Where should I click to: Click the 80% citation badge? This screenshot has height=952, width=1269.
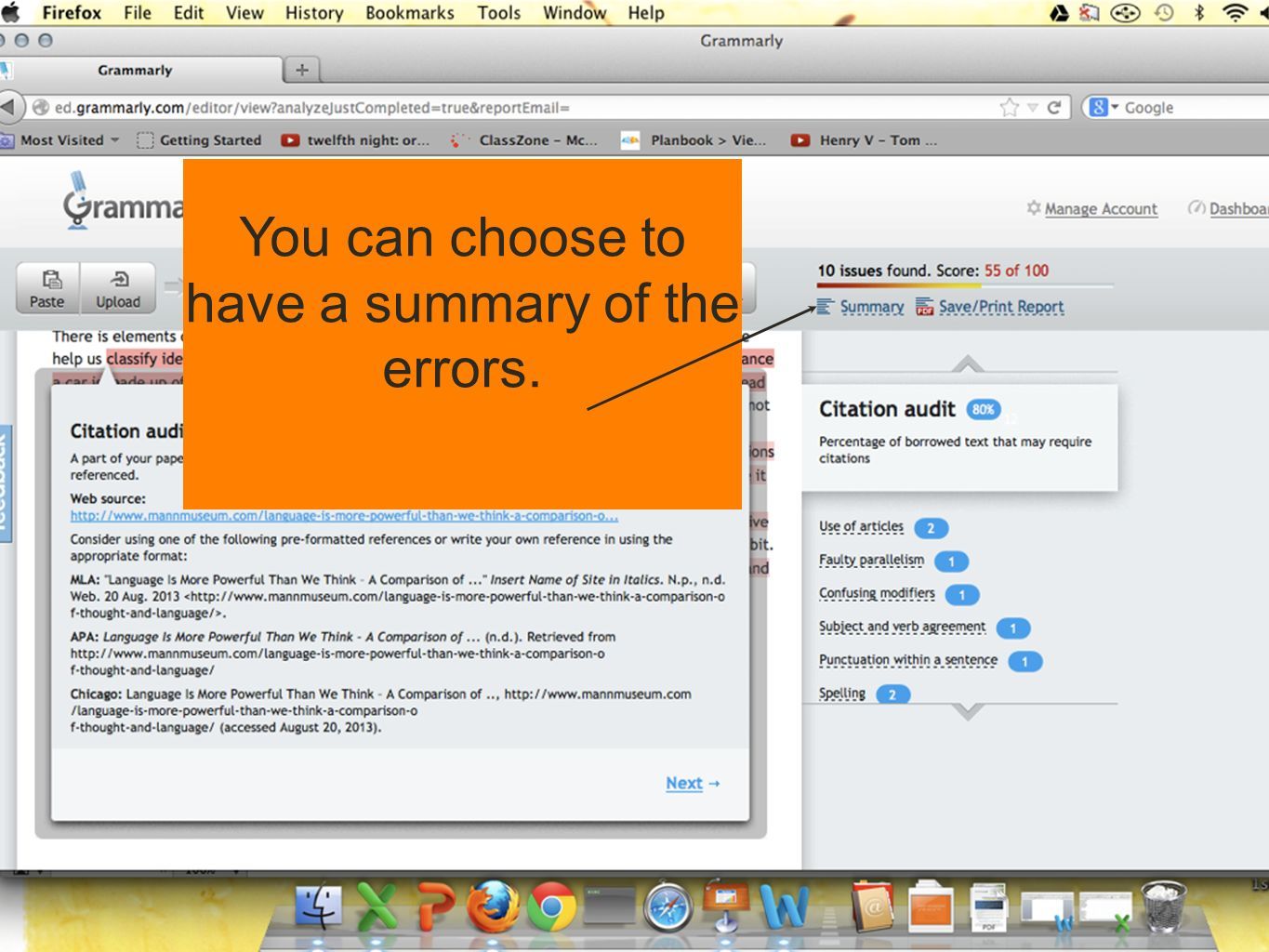pos(984,409)
